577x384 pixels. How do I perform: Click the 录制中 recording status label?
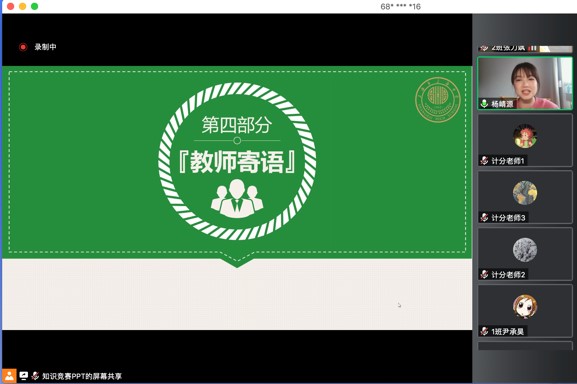pos(45,47)
